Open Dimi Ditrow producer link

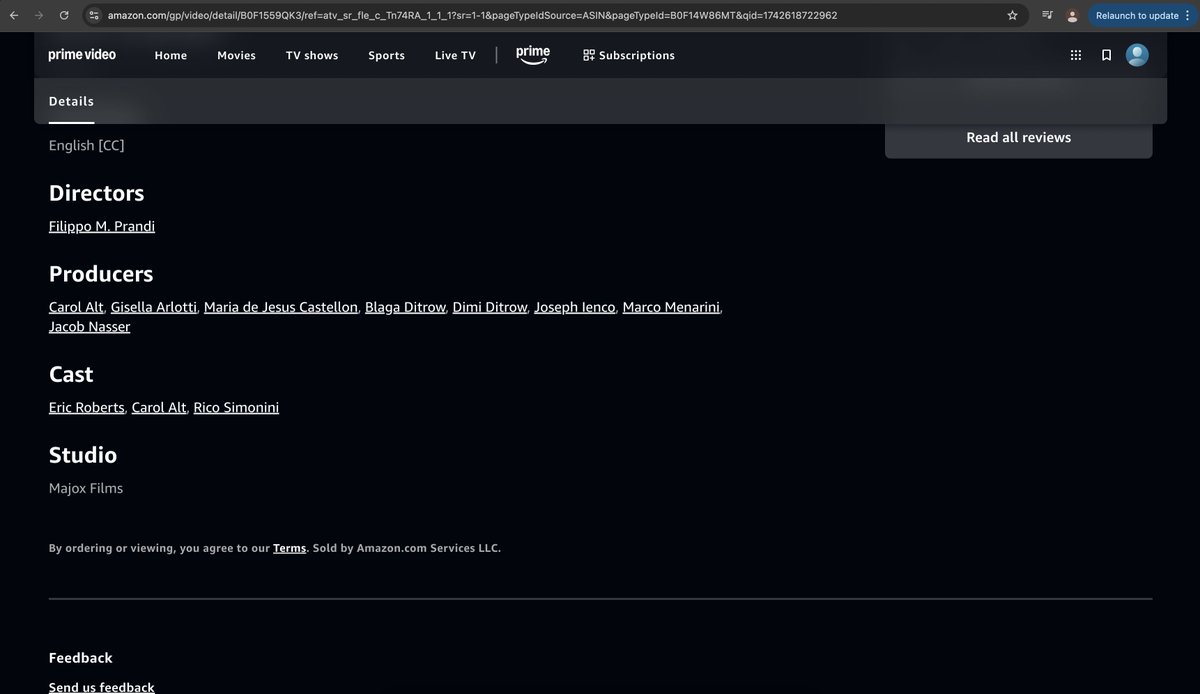(x=490, y=307)
